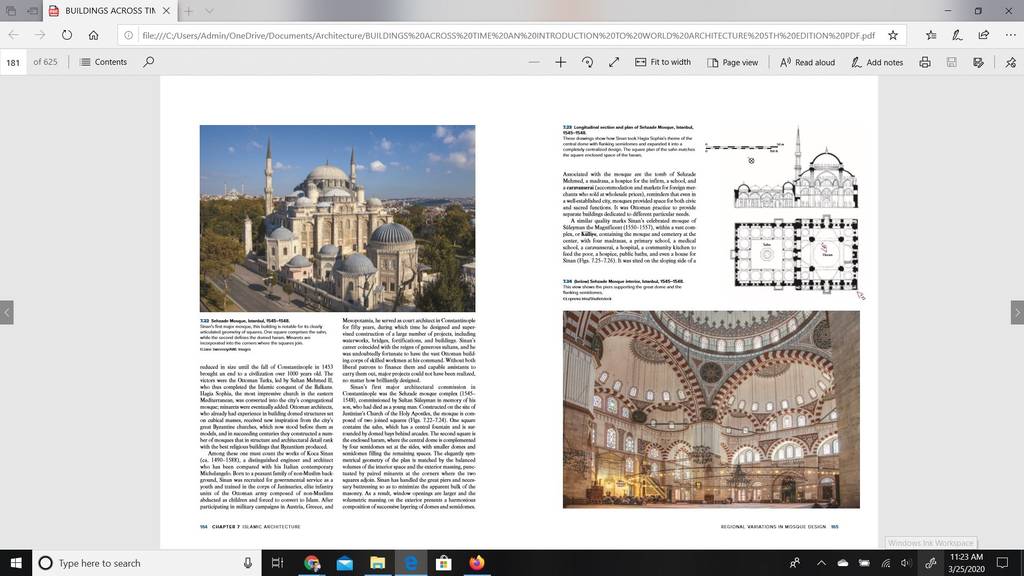This screenshot has width=1024, height=576.
Task: Check battery status icon
Action: [x=864, y=563]
